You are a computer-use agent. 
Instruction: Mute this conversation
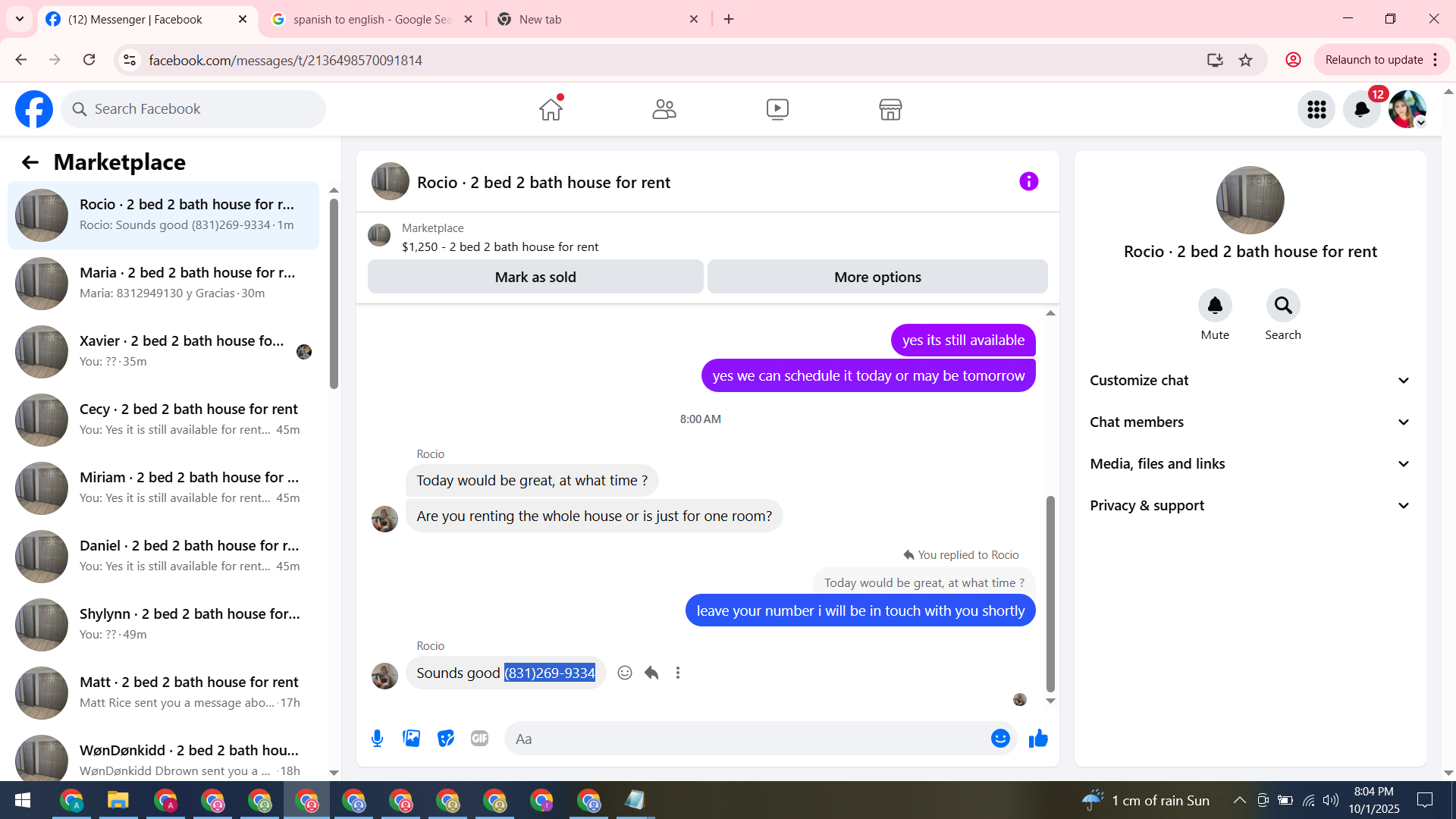(1215, 306)
